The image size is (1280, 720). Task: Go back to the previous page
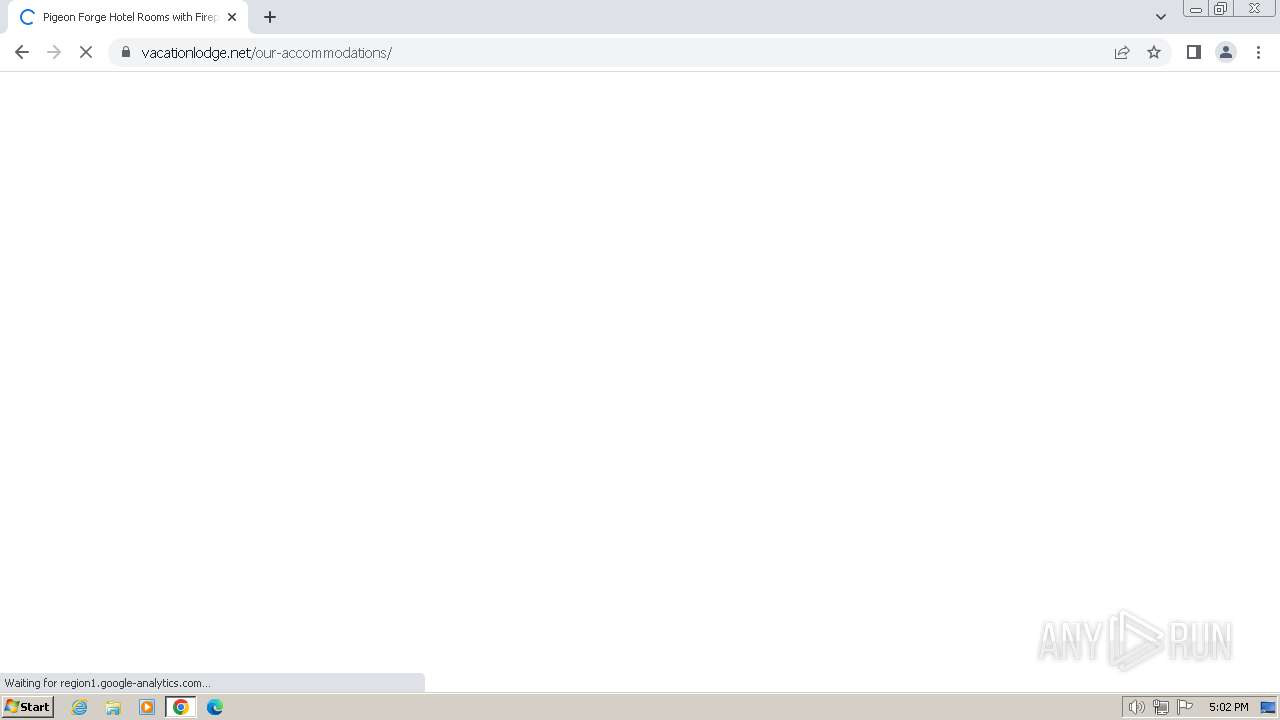(22, 52)
